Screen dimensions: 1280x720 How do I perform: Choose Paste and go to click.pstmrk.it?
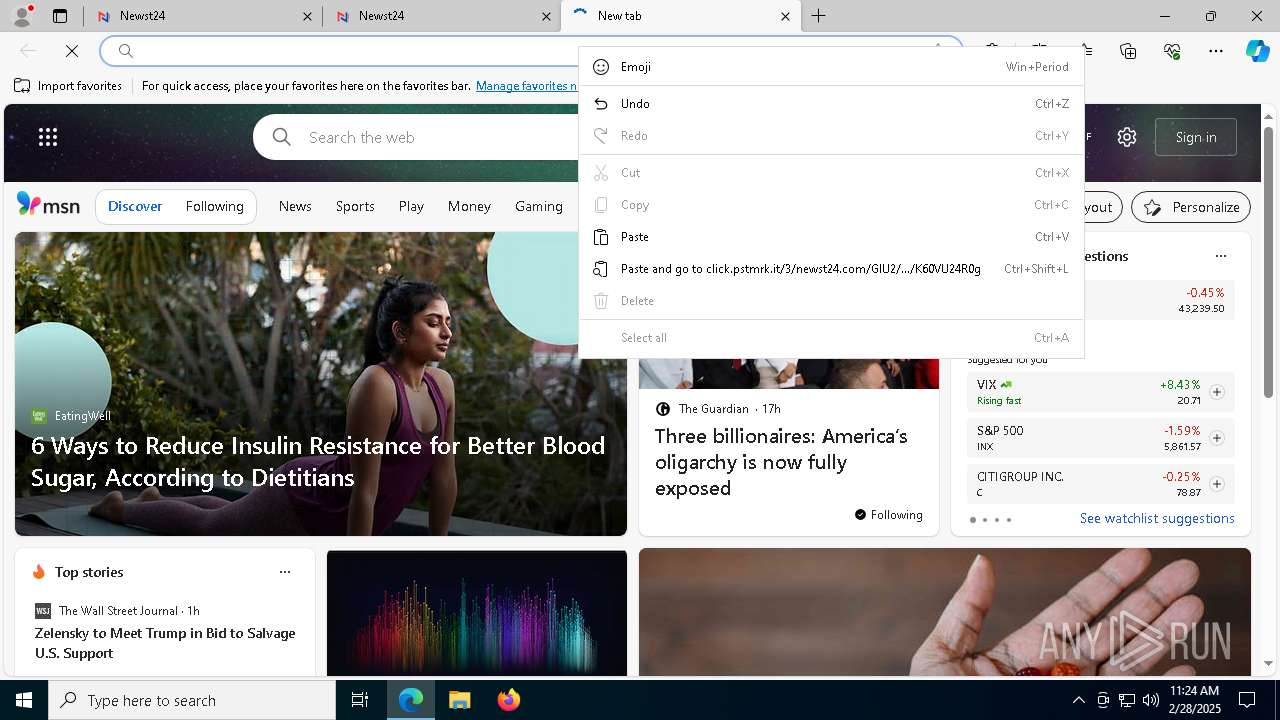pos(831,269)
